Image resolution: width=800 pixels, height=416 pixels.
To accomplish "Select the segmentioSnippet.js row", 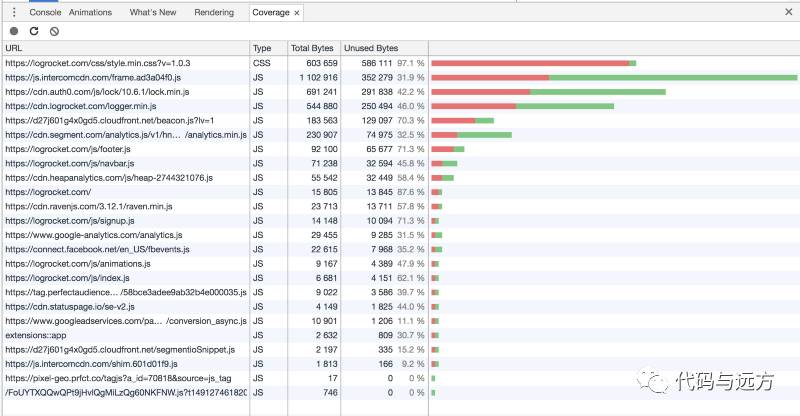I will point(401,350).
